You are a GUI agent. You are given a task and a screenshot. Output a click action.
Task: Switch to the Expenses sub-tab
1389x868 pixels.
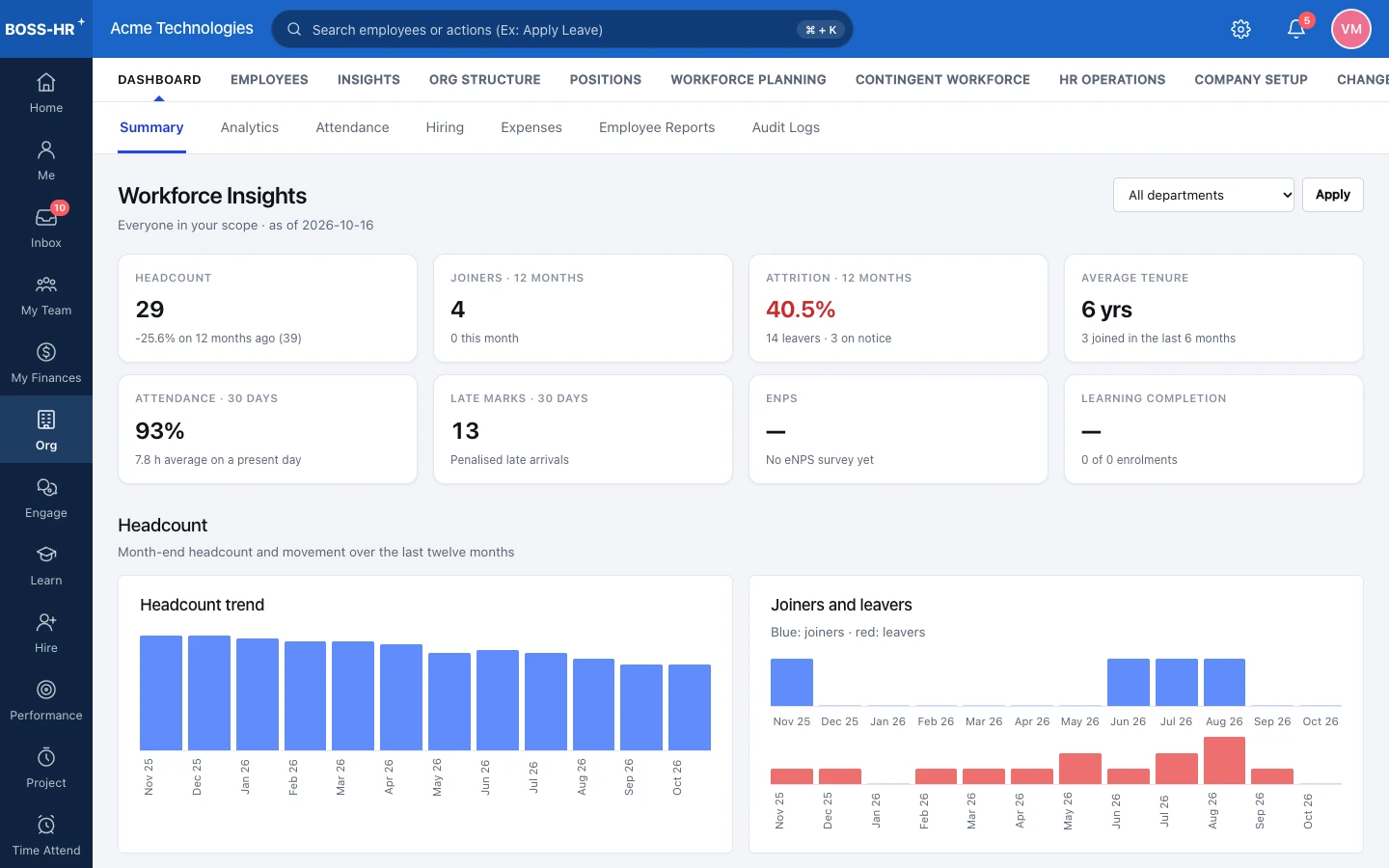[531, 127]
